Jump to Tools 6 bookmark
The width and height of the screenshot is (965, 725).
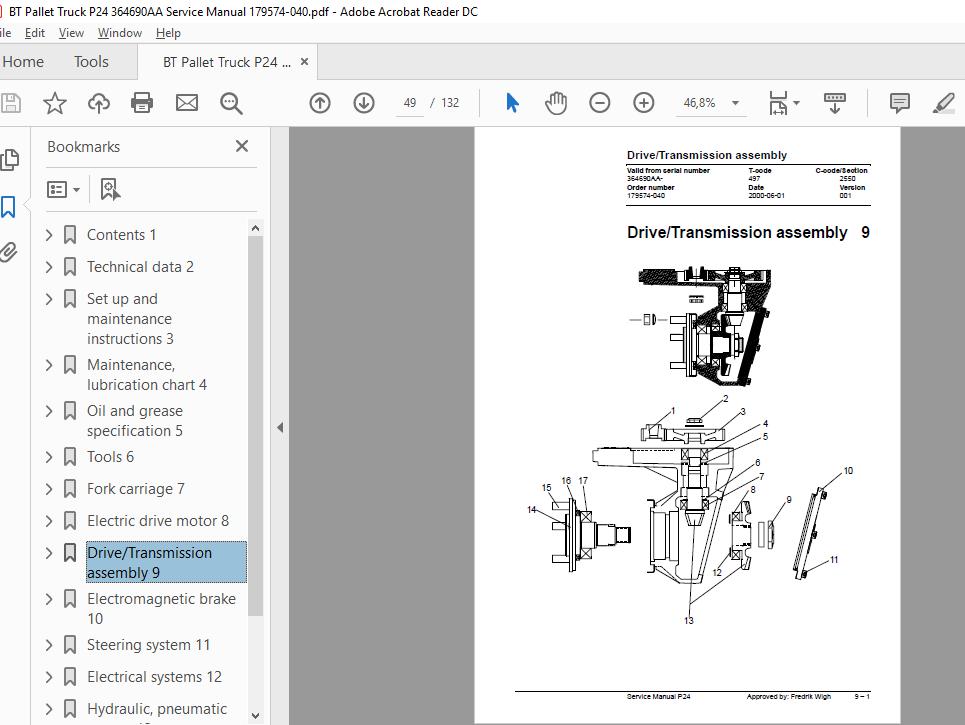click(x=110, y=457)
